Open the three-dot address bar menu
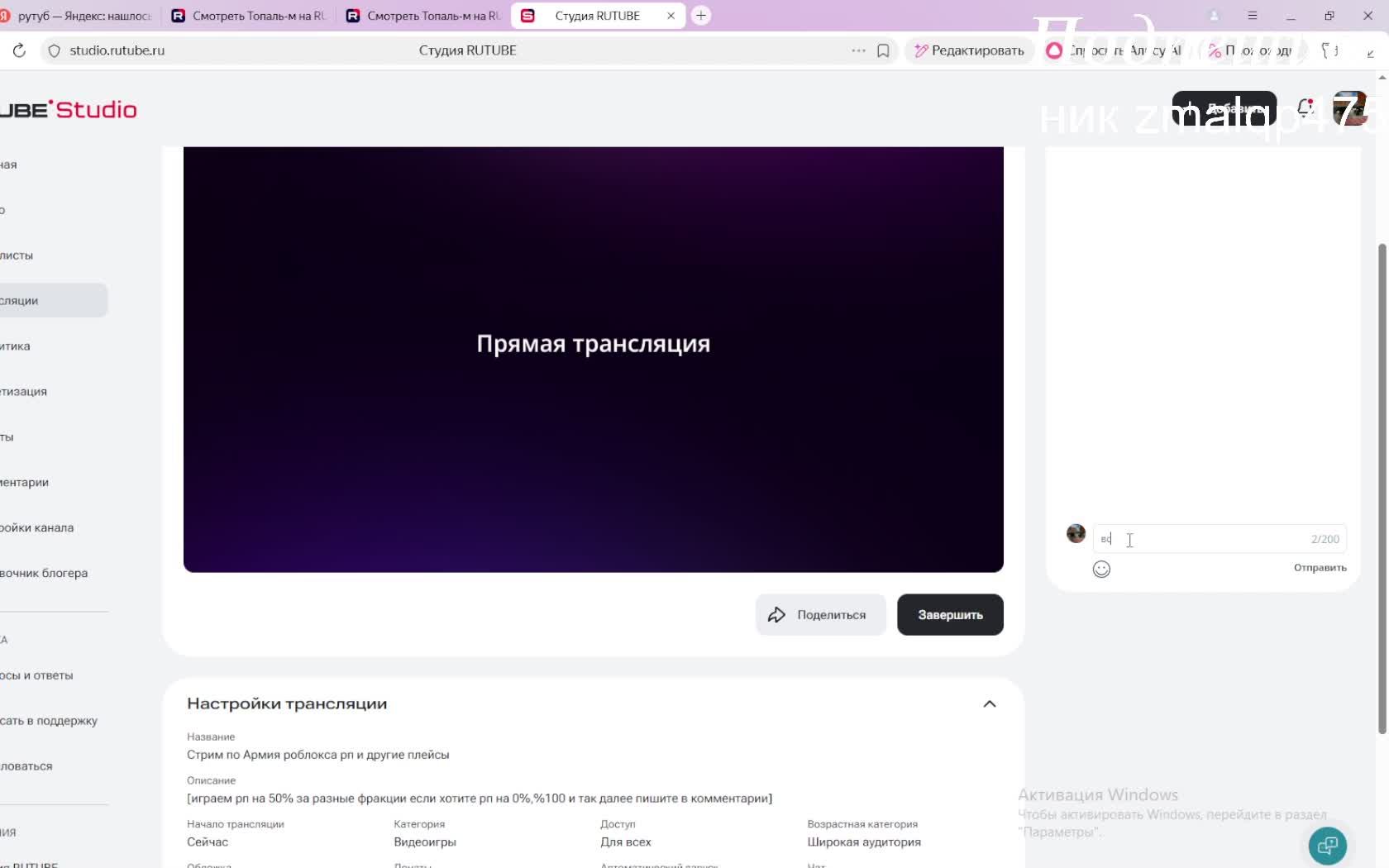This screenshot has width=1389, height=868. [858, 50]
